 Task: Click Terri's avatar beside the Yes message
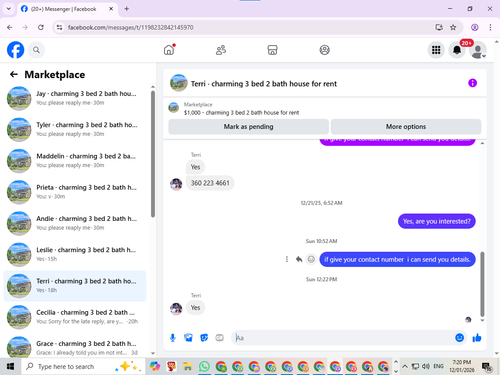click(x=176, y=309)
